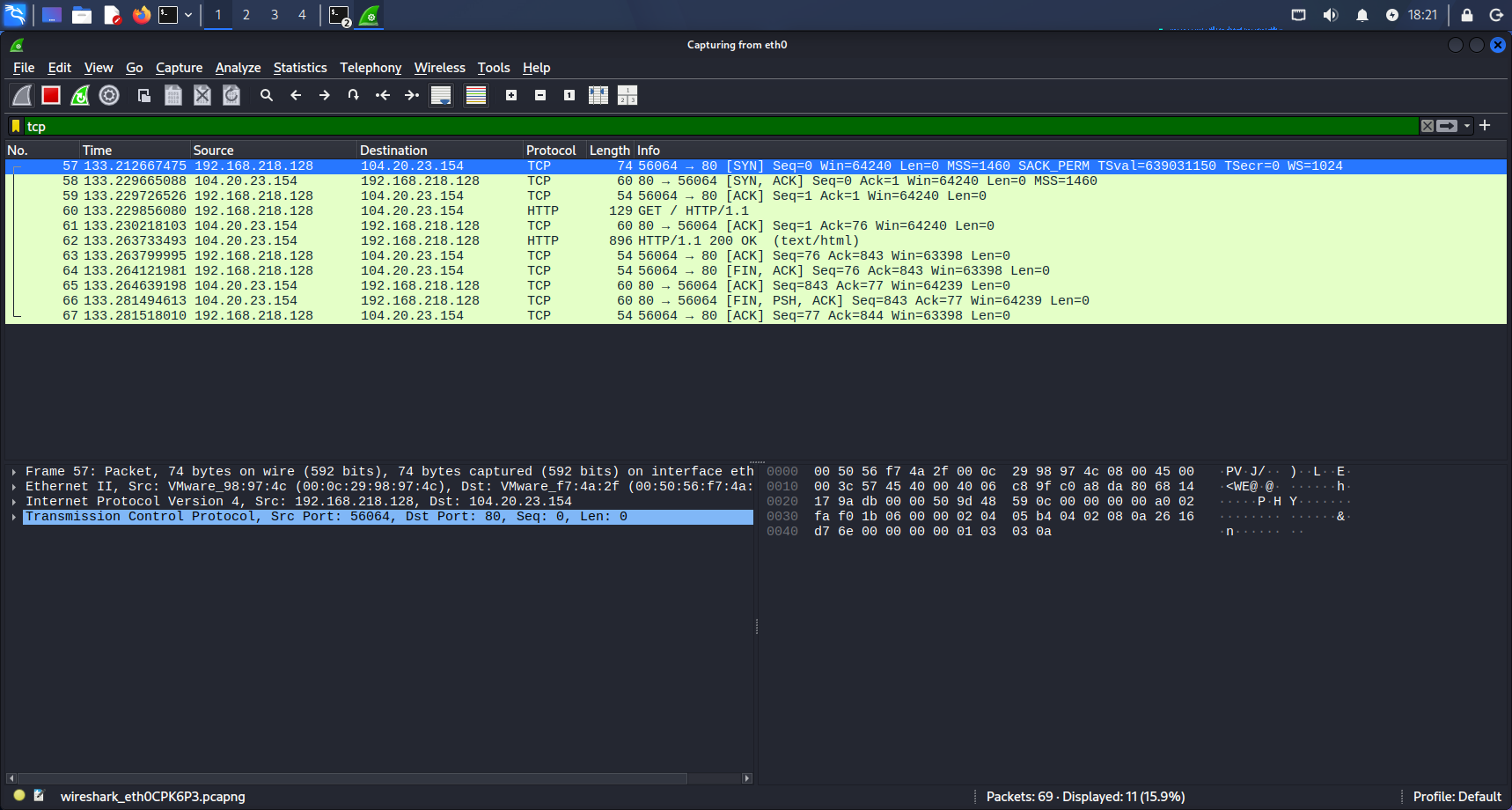Open the notifications bell in tray
This screenshot has width=1512, height=810.
click(1362, 15)
